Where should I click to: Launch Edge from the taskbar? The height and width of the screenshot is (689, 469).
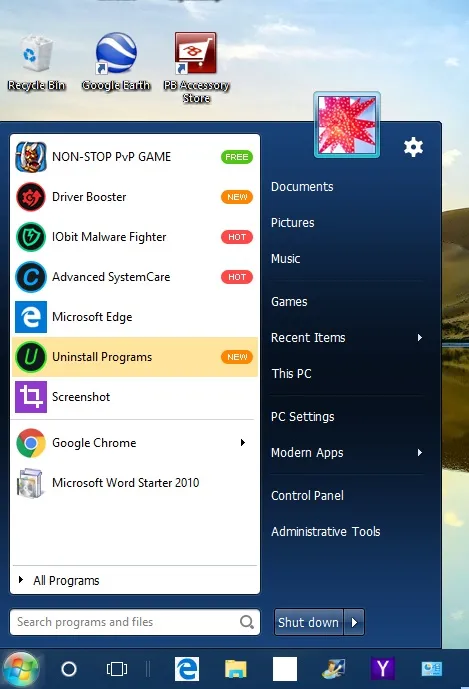click(x=187, y=669)
